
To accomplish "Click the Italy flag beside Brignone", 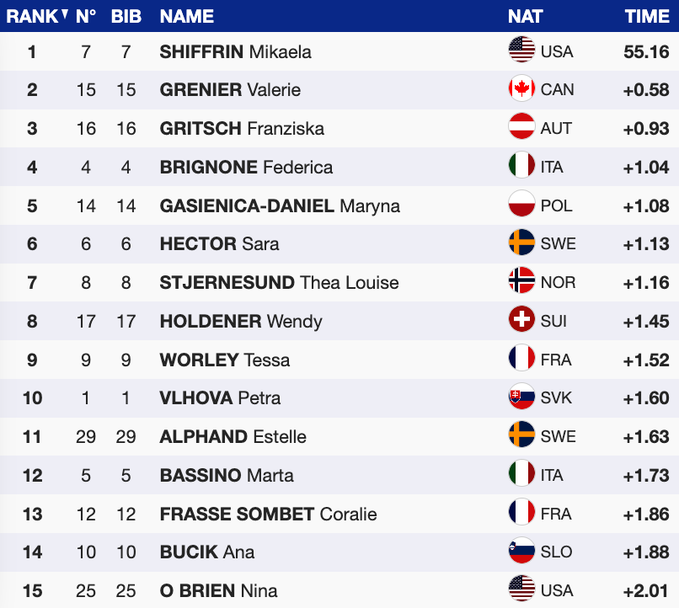I will (x=522, y=167).
